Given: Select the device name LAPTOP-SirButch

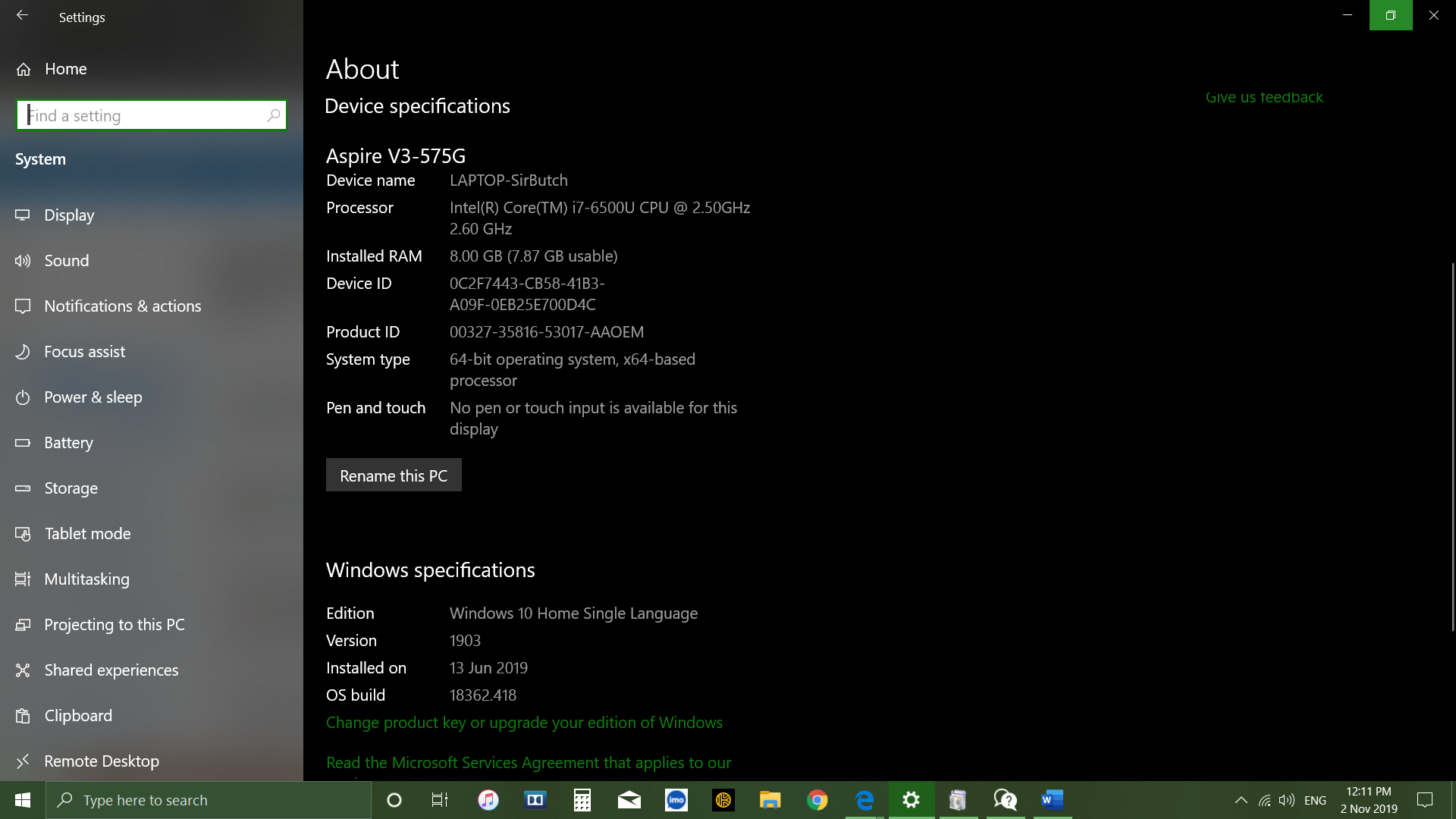Looking at the screenshot, I should 508,180.
